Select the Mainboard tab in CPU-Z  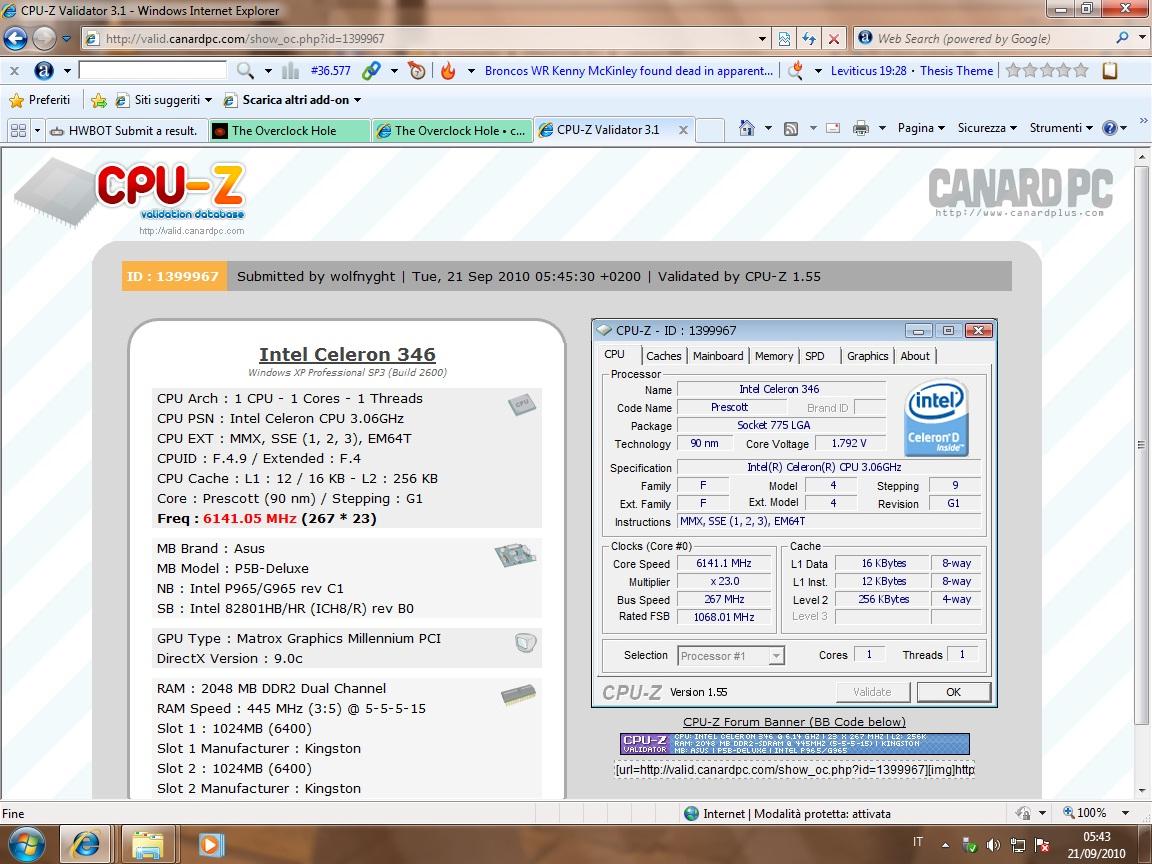[x=718, y=356]
